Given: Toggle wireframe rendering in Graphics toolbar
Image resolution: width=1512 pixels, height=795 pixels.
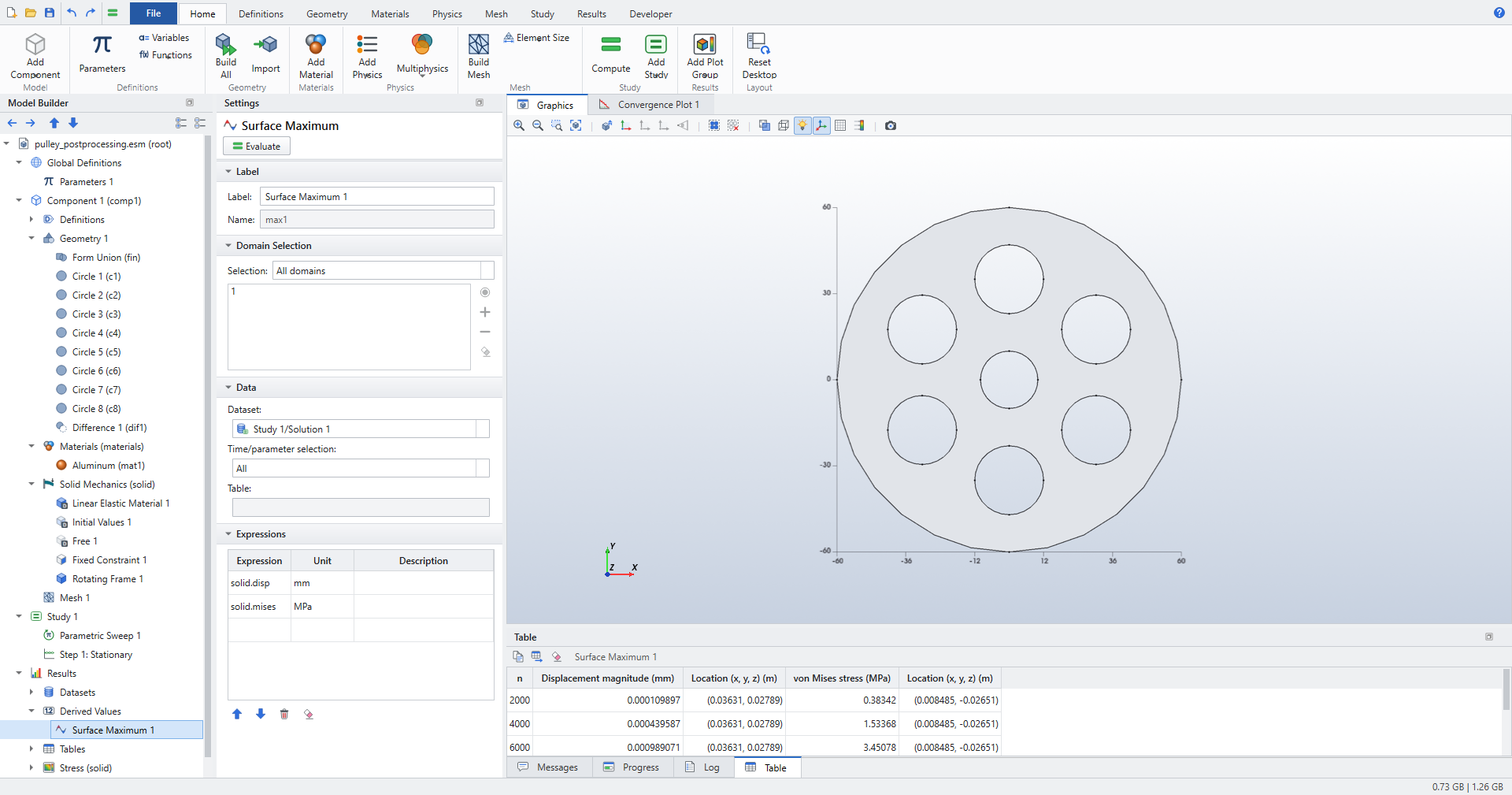Looking at the screenshot, I should tap(784, 125).
